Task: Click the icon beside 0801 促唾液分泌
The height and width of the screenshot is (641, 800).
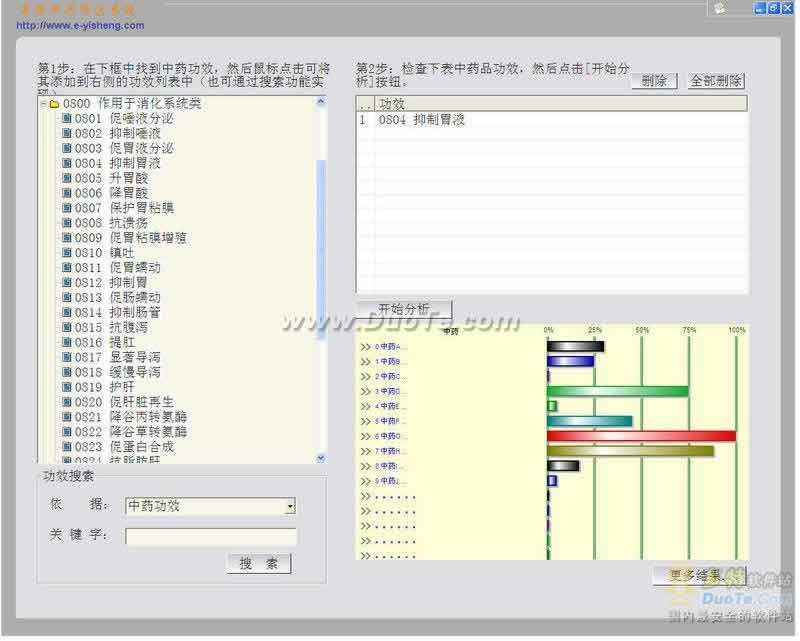Action: tap(66, 119)
